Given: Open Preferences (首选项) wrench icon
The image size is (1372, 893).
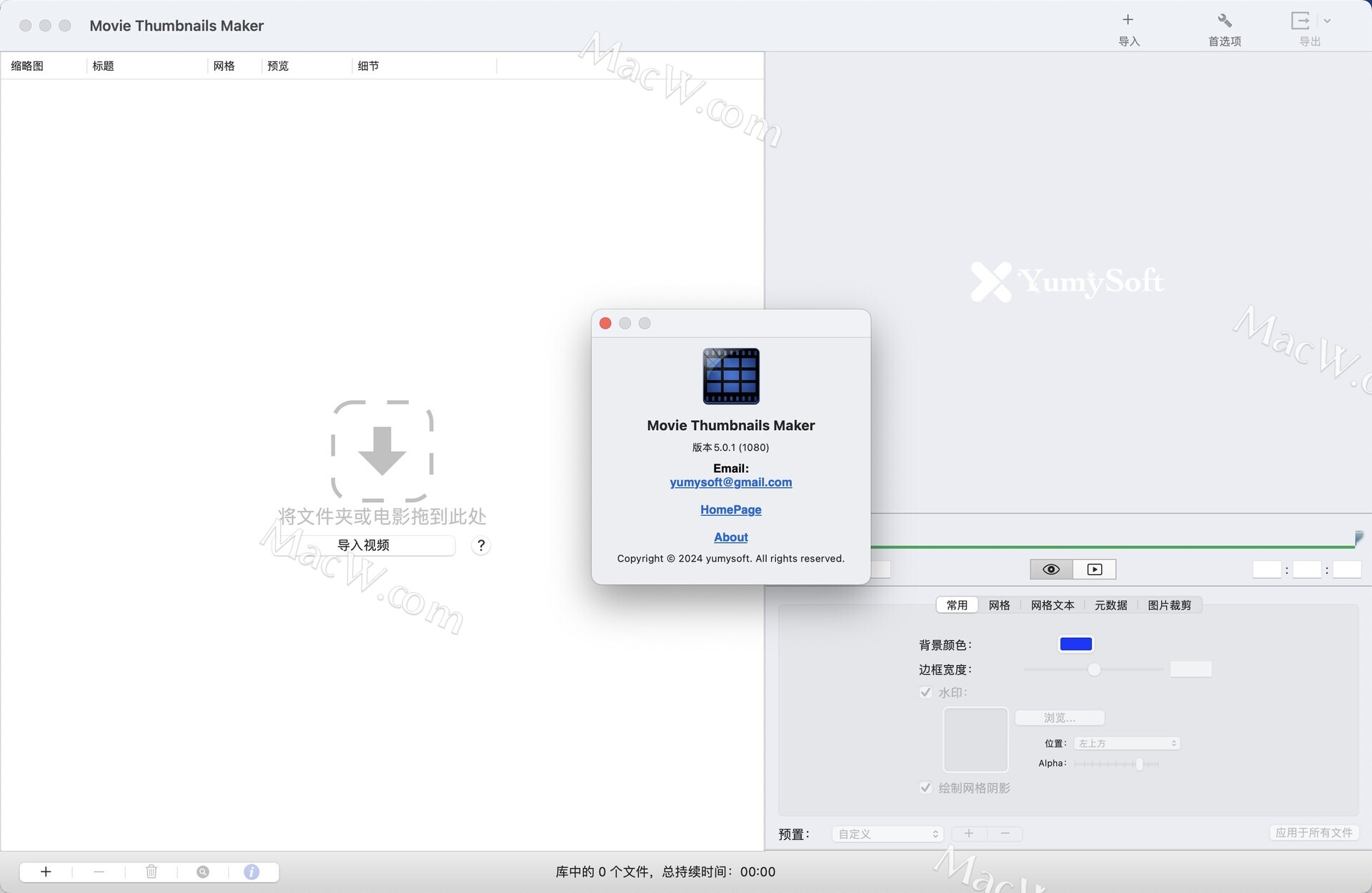Looking at the screenshot, I should (1224, 20).
